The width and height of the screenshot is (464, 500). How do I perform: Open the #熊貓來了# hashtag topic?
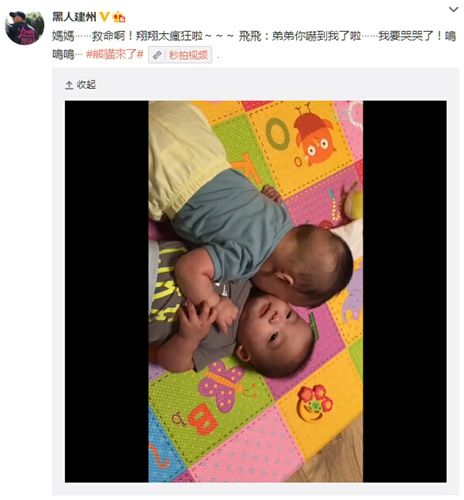(114, 54)
